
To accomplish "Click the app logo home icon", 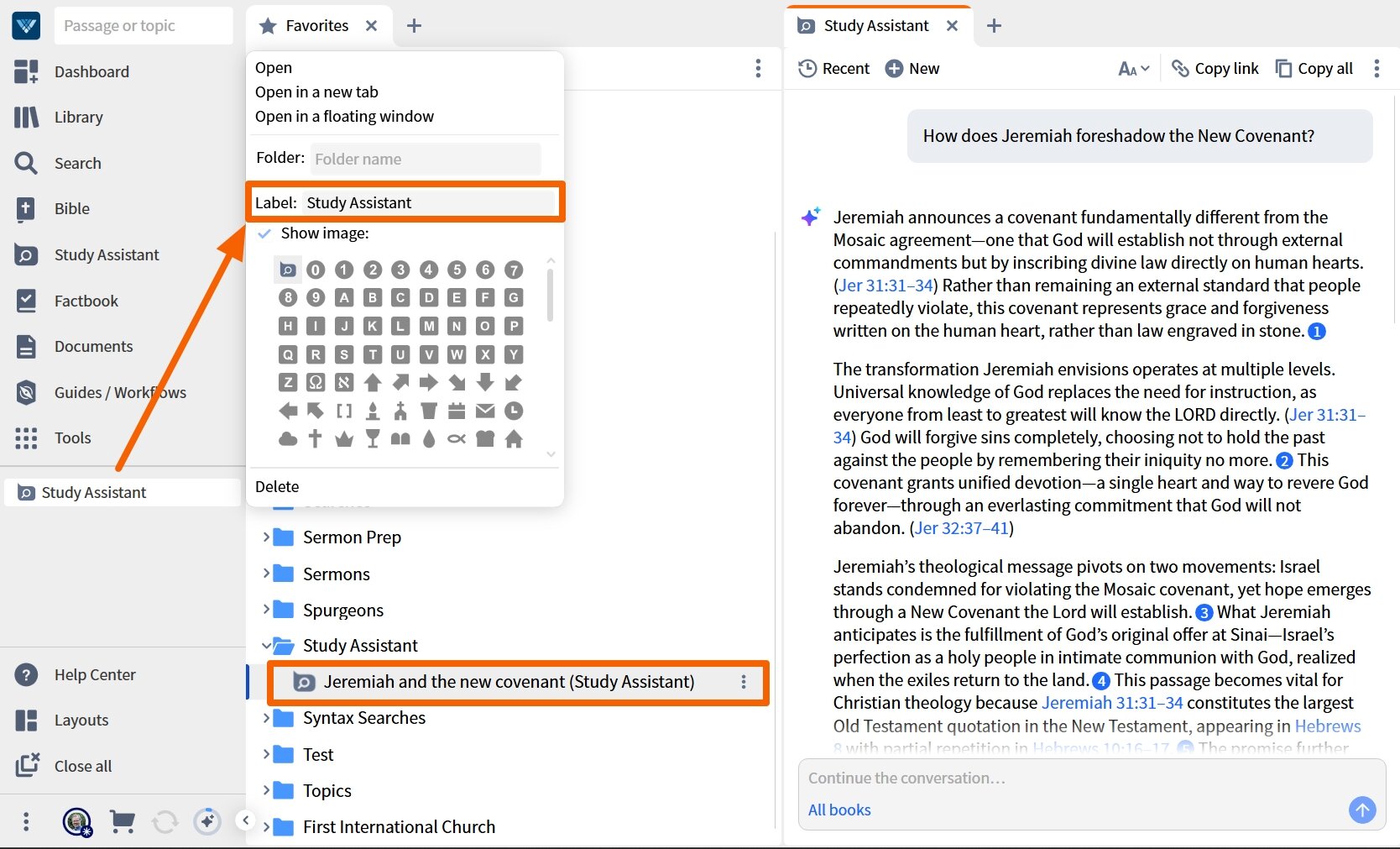I will tap(26, 25).
